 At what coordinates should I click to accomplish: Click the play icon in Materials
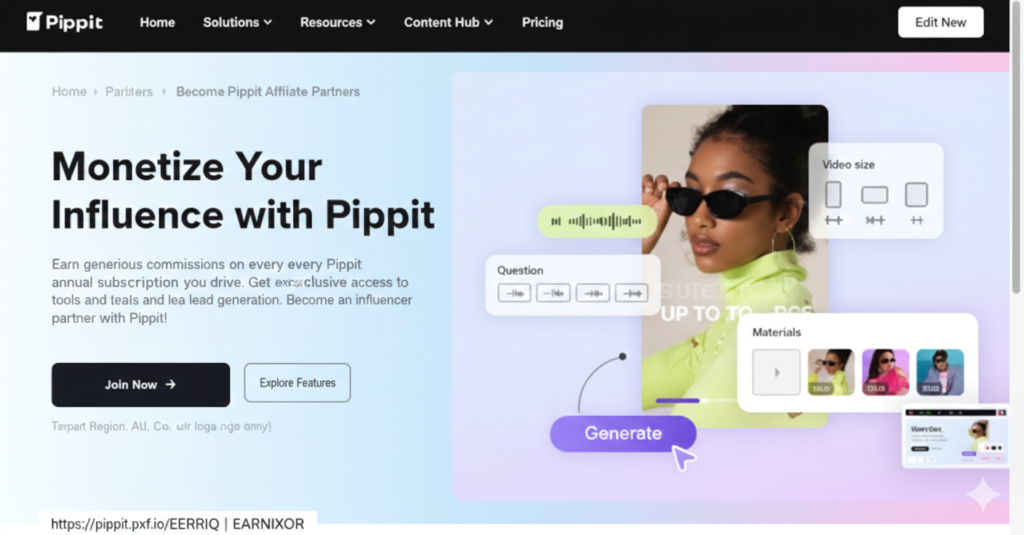pos(776,372)
